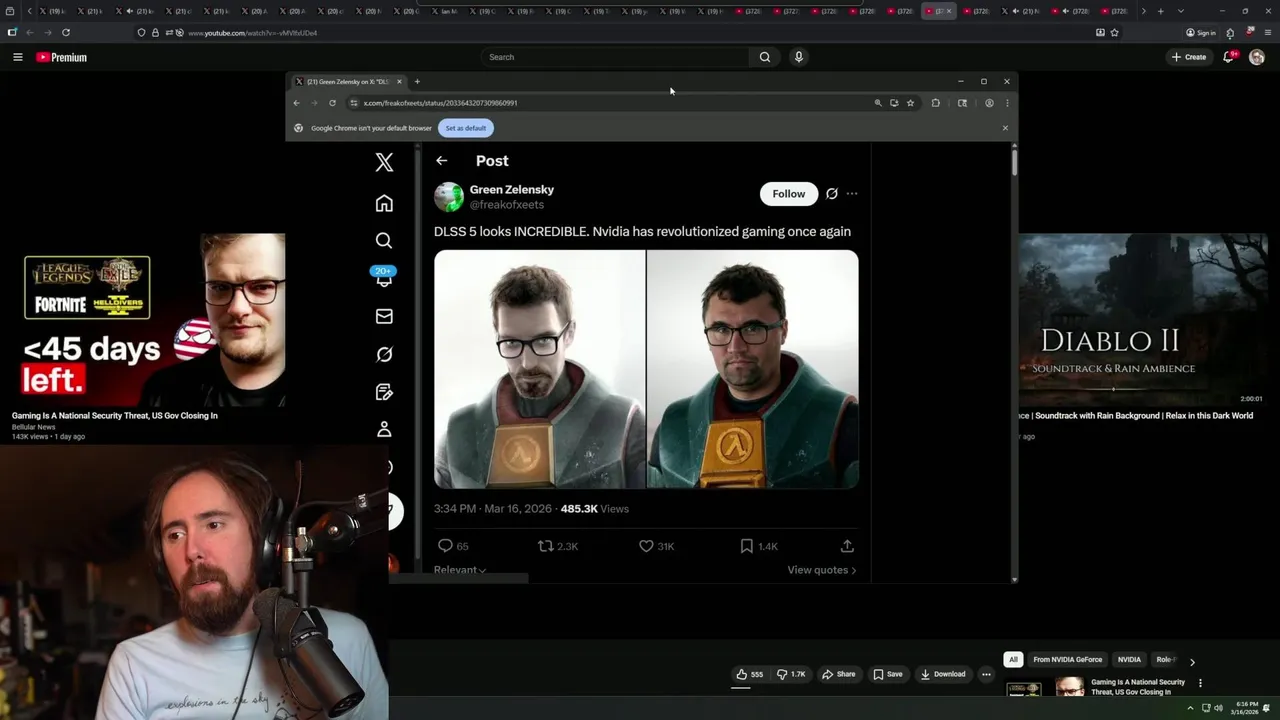Expand the Relevant replies sort dropdown
The height and width of the screenshot is (720, 1280).
pos(460,570)
